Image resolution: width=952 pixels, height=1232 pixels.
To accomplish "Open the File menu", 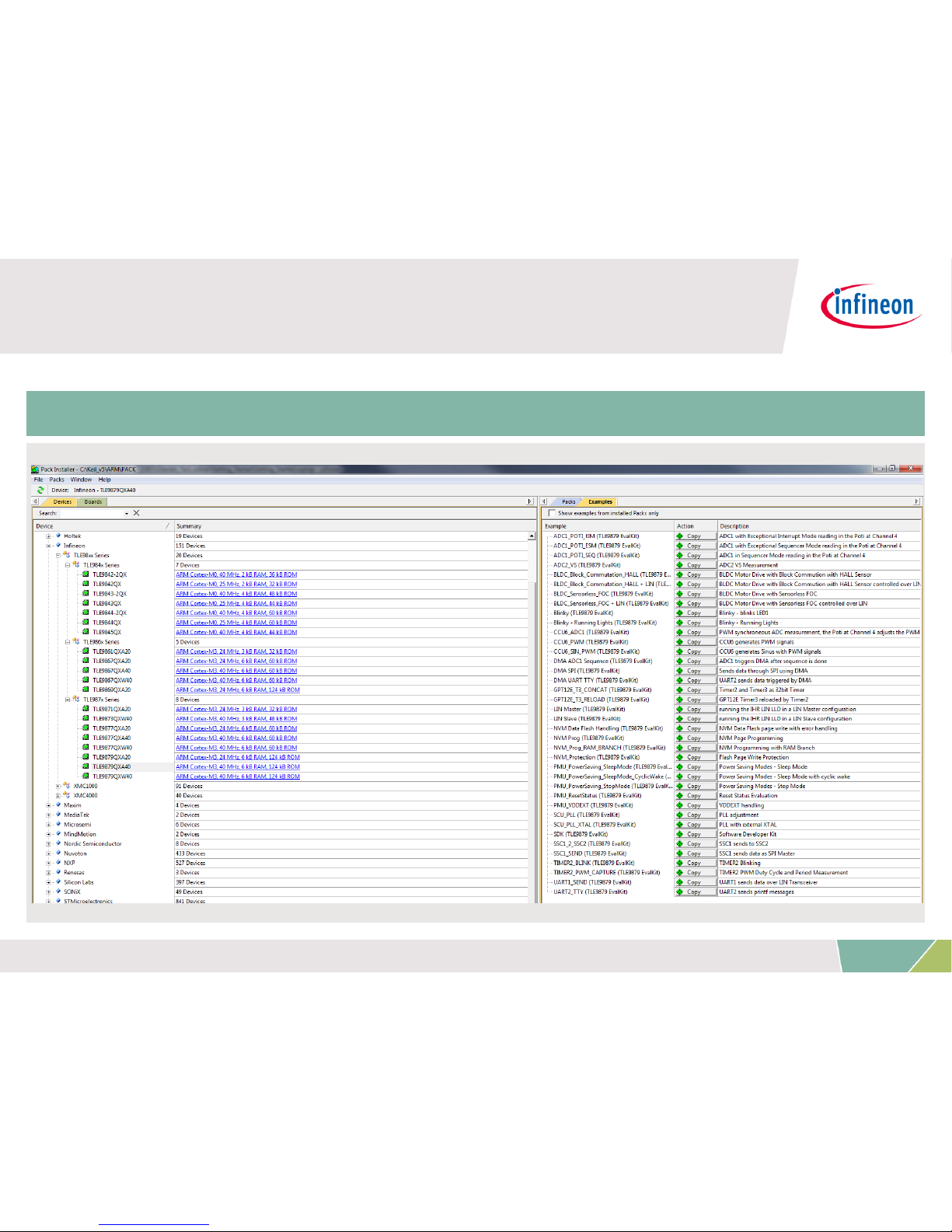I will 39,480.
